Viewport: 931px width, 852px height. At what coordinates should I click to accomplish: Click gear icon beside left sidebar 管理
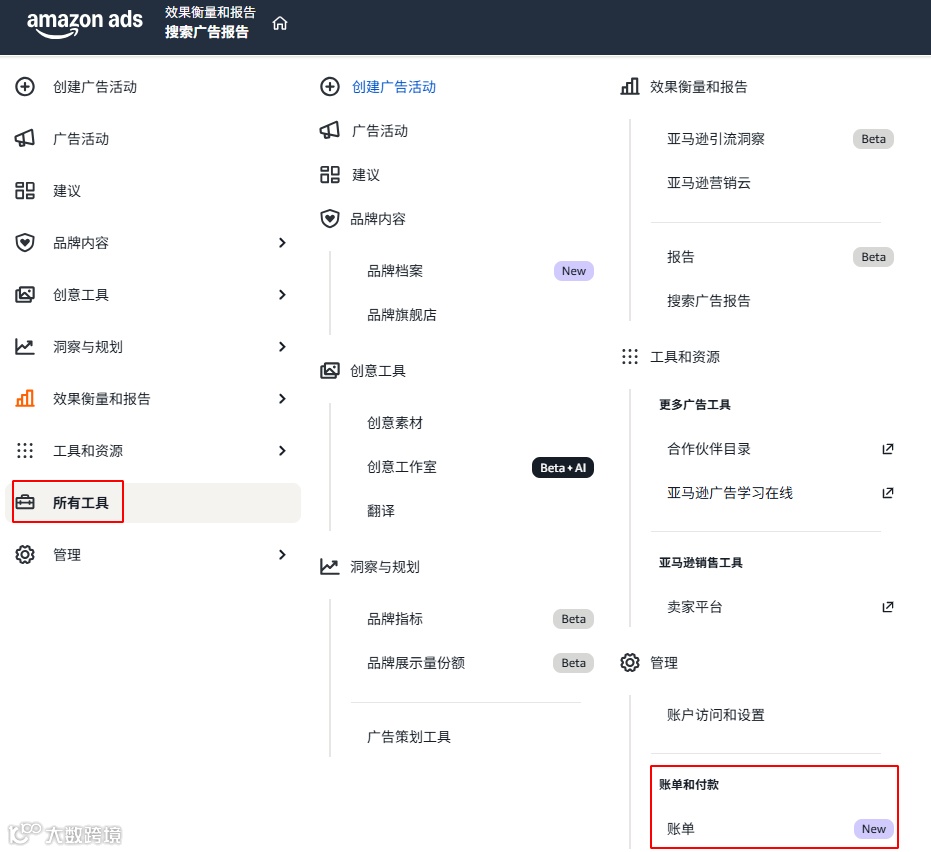tap(25, 555)
